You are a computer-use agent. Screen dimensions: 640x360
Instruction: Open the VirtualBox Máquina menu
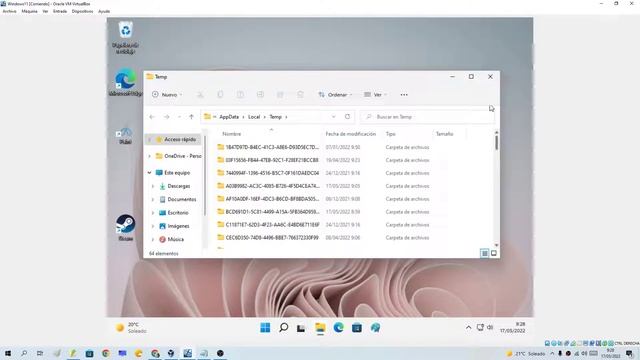point(29,11)
